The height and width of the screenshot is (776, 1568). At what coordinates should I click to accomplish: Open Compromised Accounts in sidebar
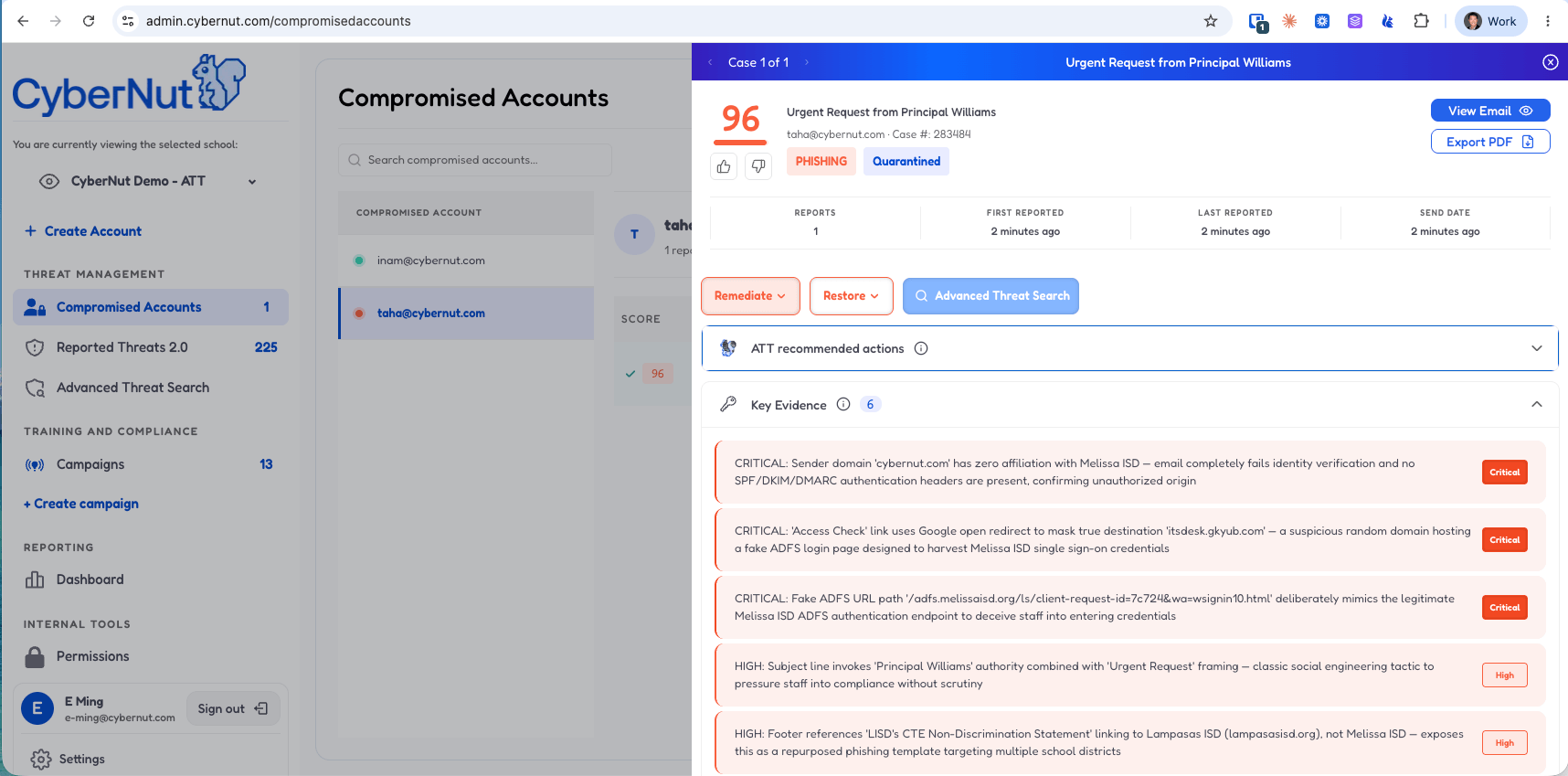click(151, 307)
